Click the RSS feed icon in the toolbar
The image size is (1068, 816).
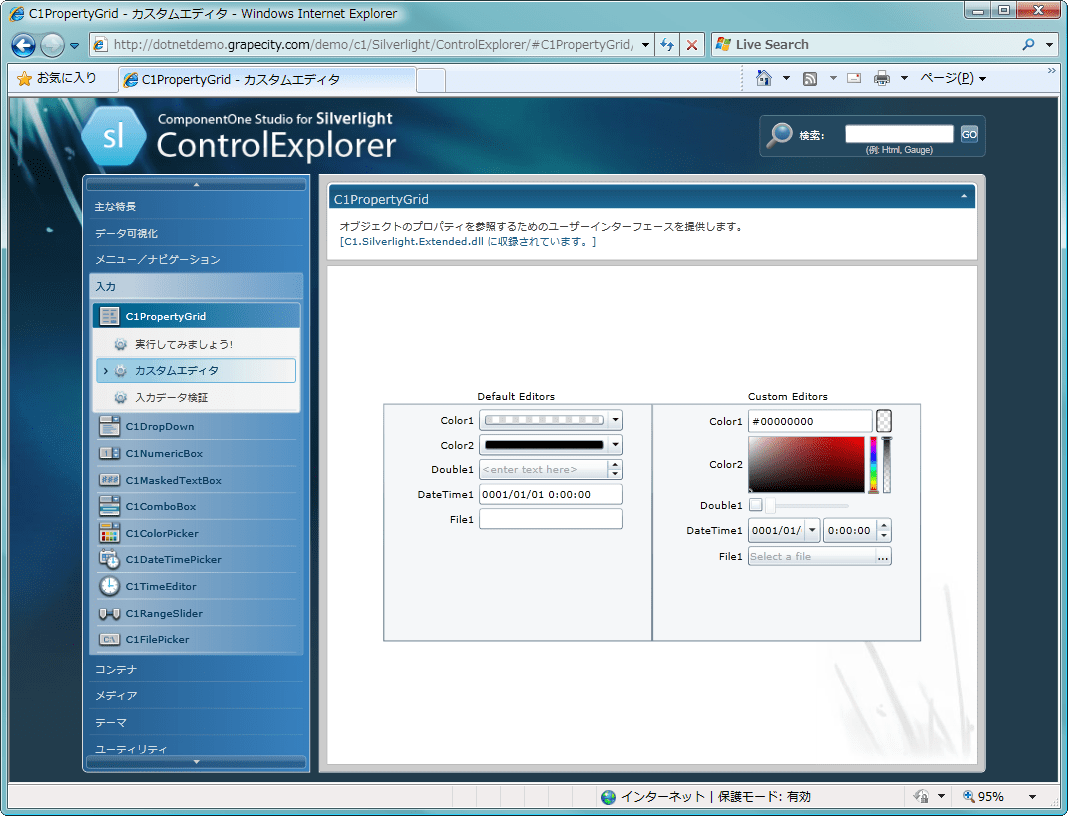[x=809, y=77]
